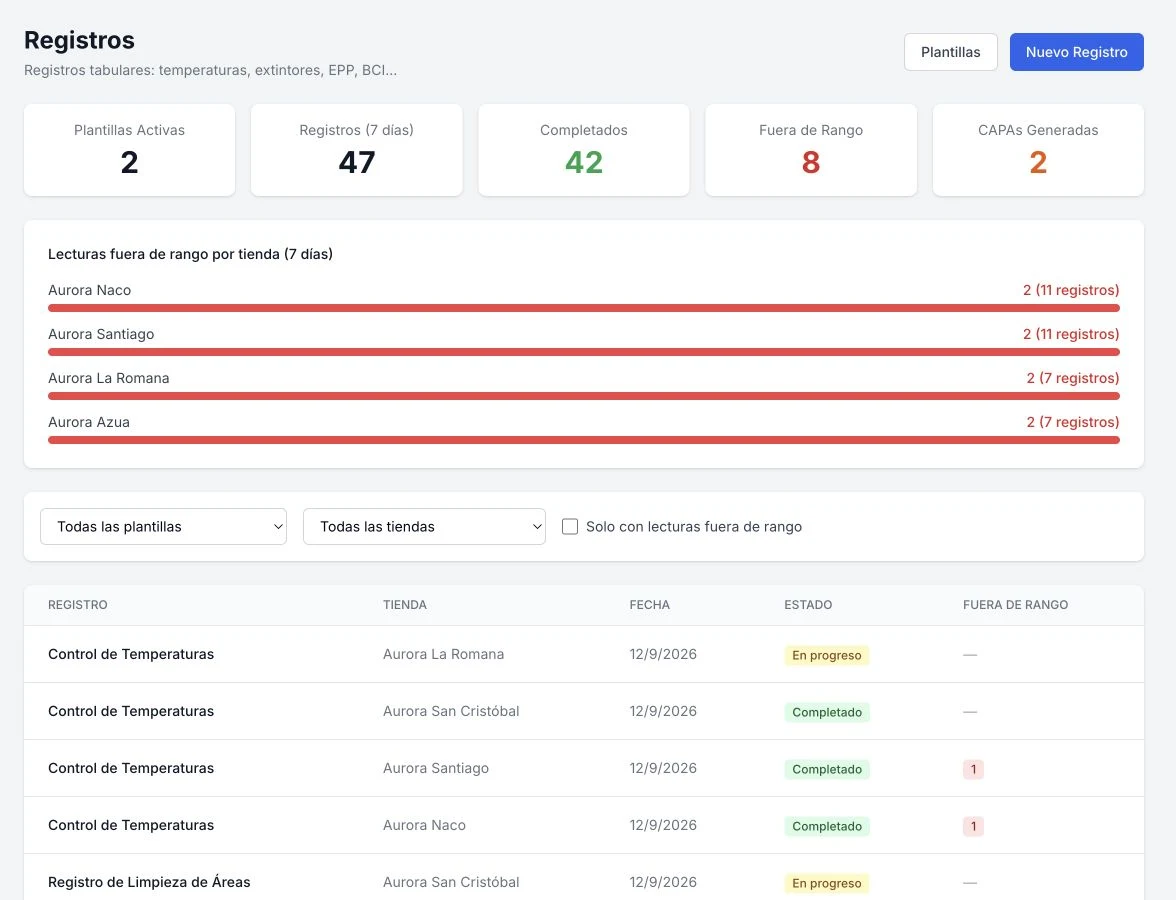This screenshot has height=900, width=1176.
Task: Click the Registros page heading
Action: click(80, 40)
